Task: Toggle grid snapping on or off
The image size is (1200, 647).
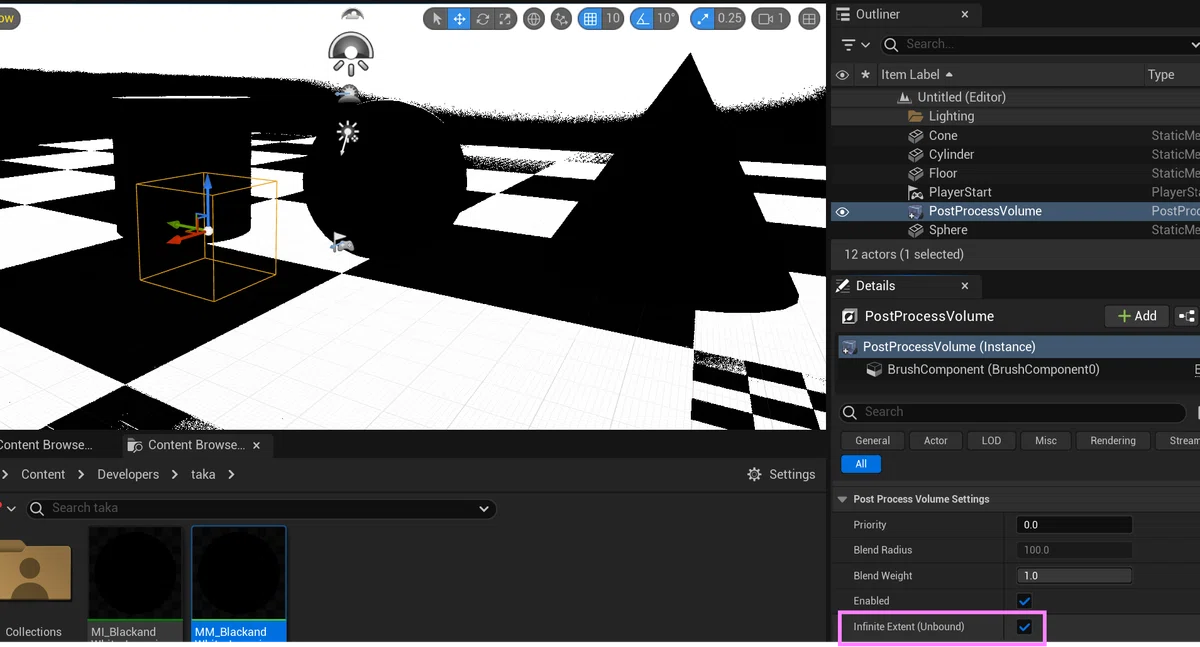Action: (x=591, y=19)
